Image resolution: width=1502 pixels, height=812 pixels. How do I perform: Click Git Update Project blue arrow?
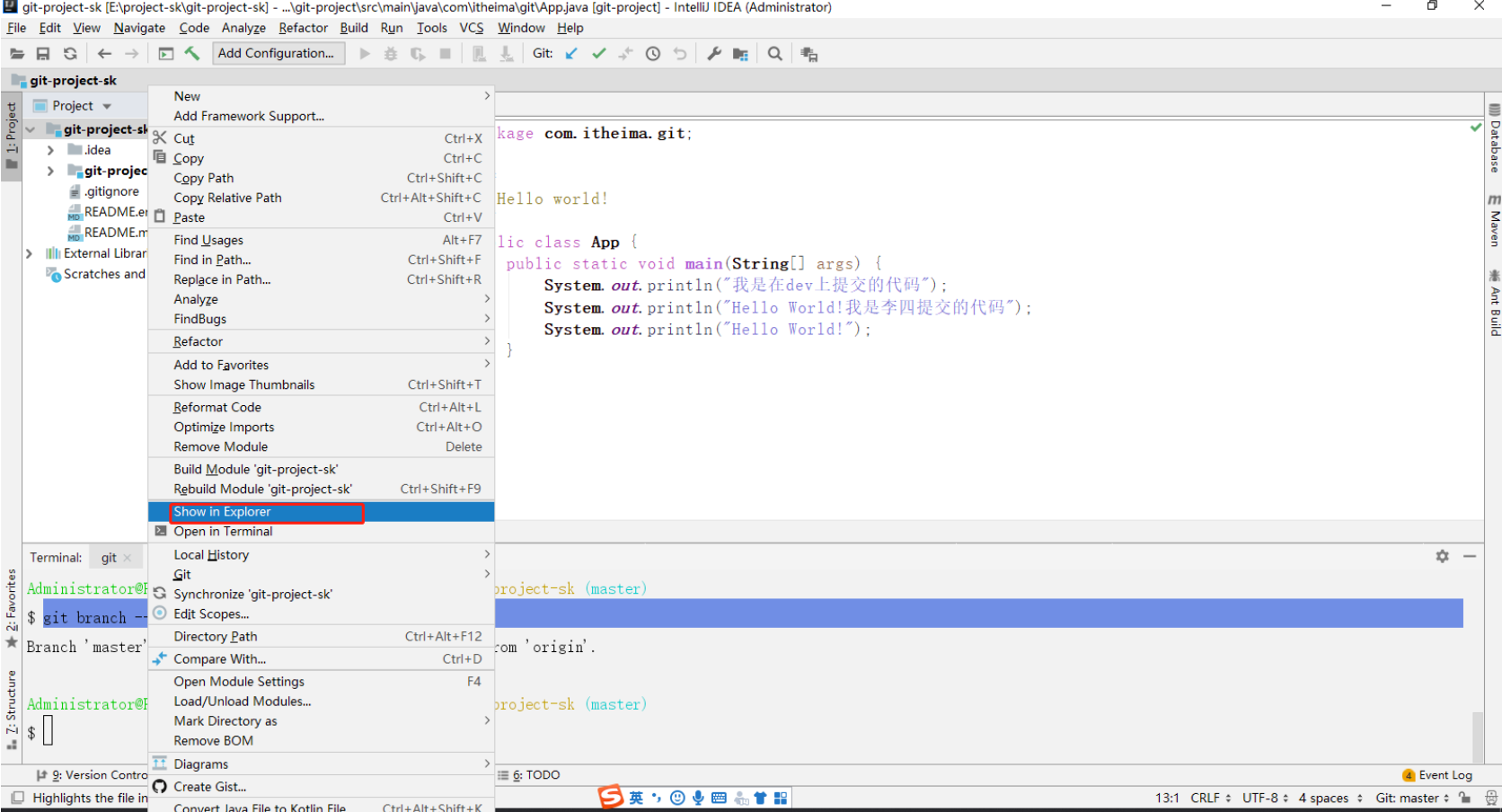pos(571,54)
